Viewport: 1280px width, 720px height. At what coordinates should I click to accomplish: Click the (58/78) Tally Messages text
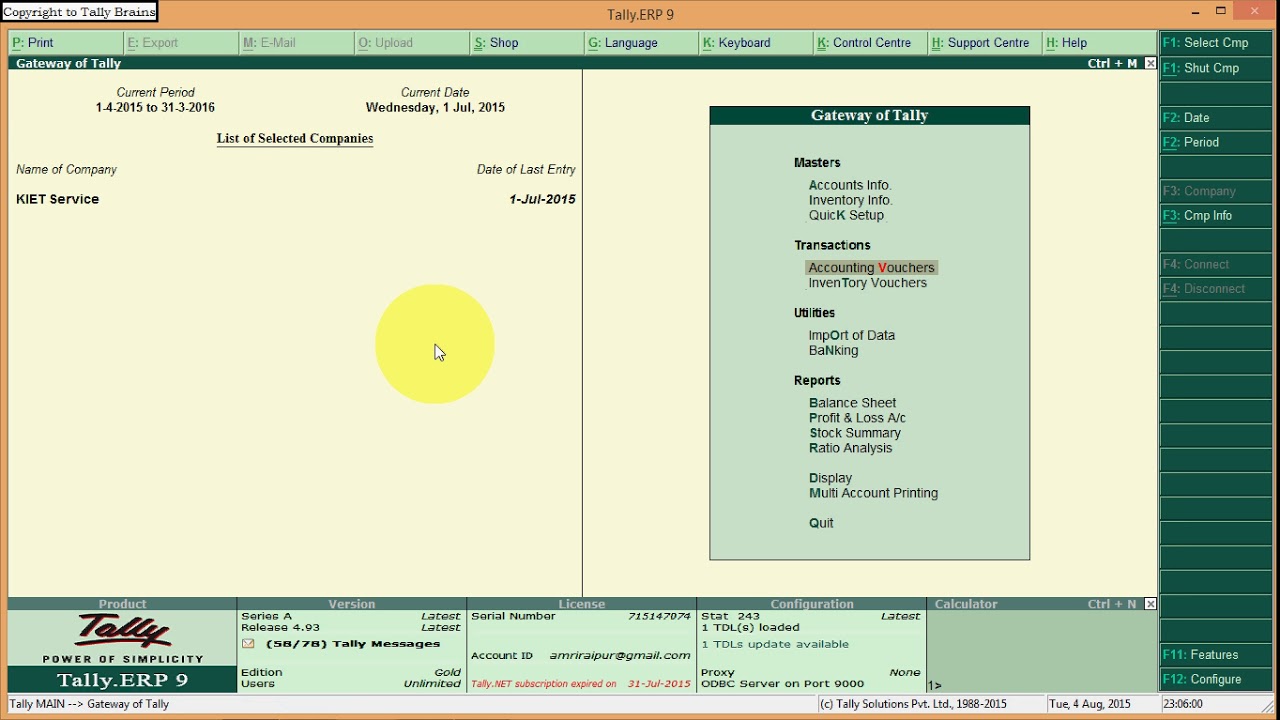tap(352, 644)
